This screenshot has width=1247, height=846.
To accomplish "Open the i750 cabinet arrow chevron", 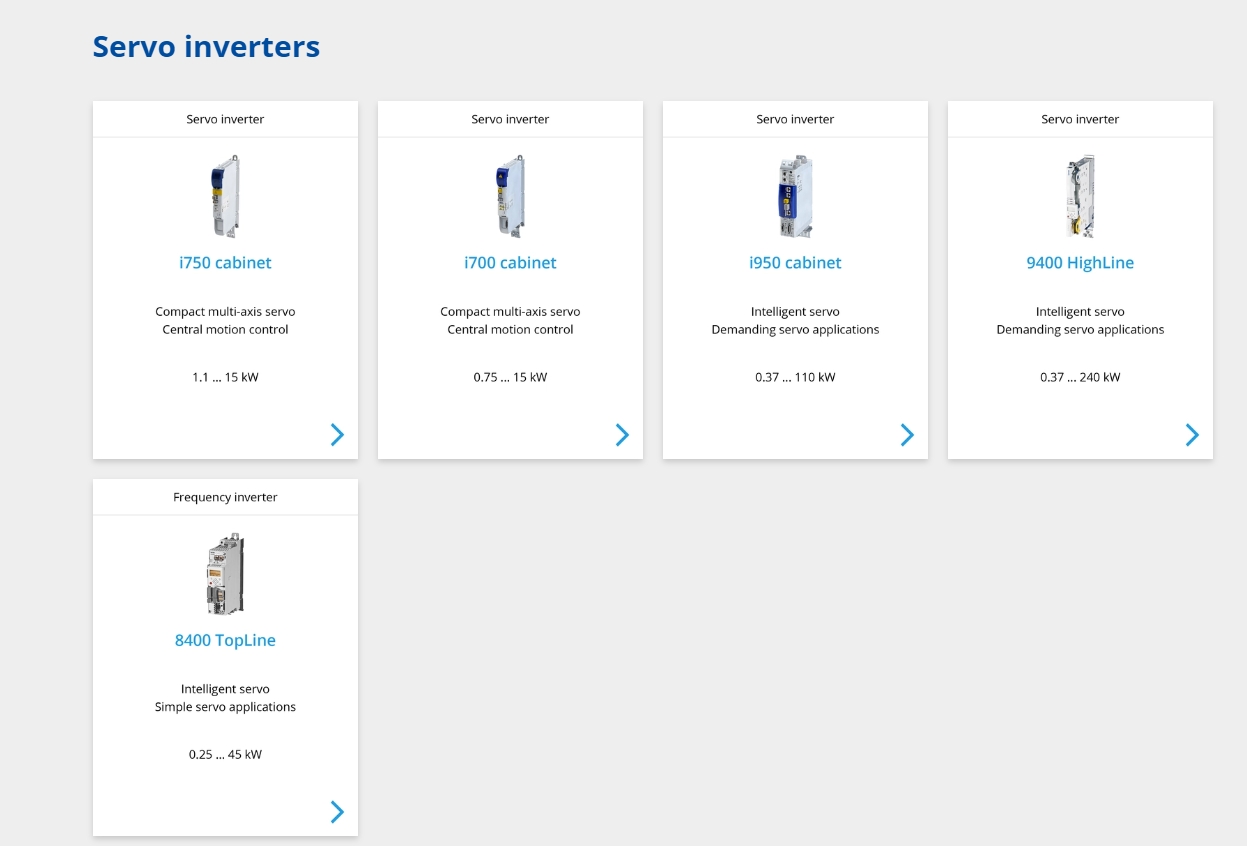I will (x=337, y=434).
